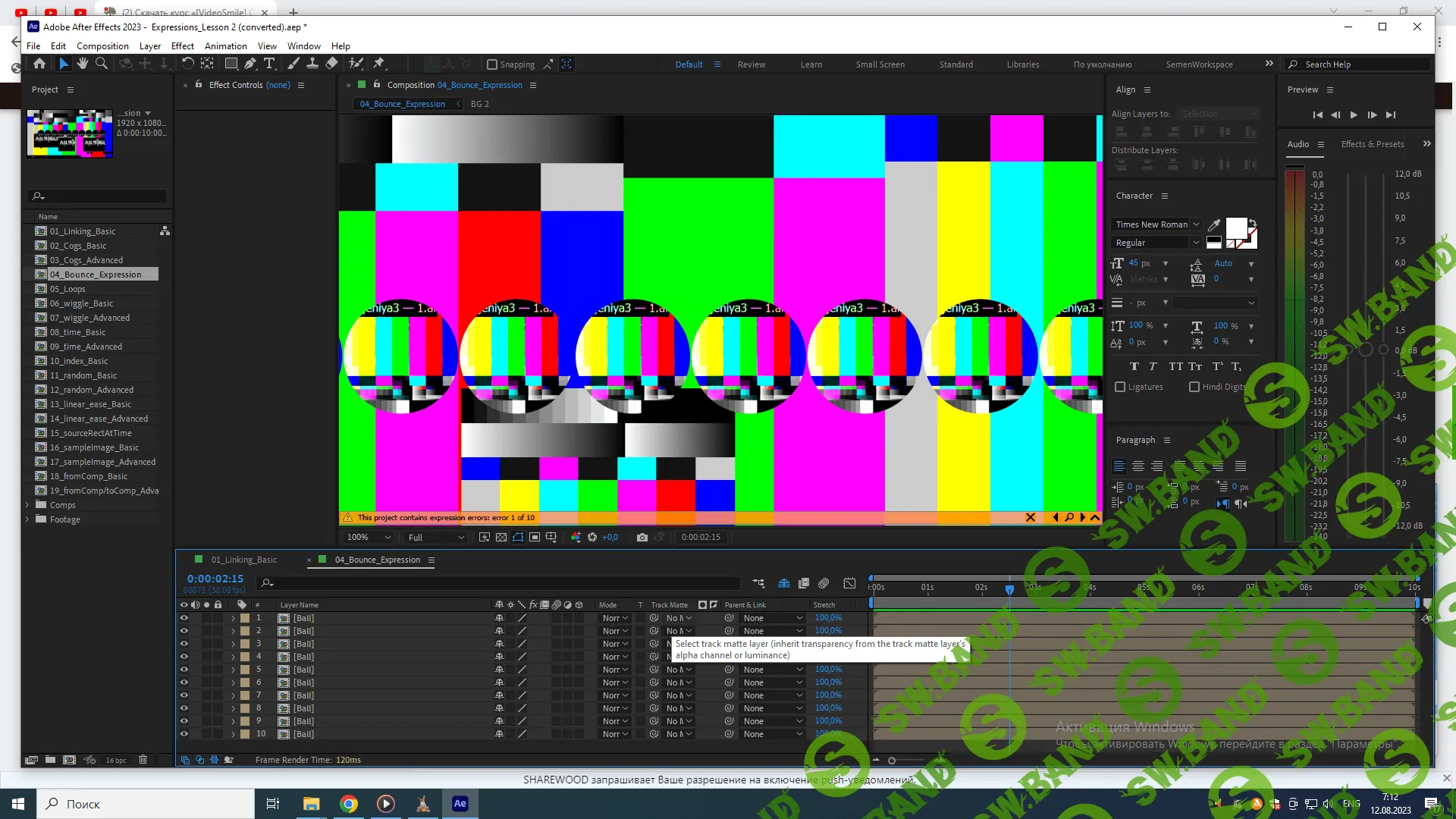Click the eyedropper in Character panel
Screen dimensions: 1456x819
[x=1214, y=224]
